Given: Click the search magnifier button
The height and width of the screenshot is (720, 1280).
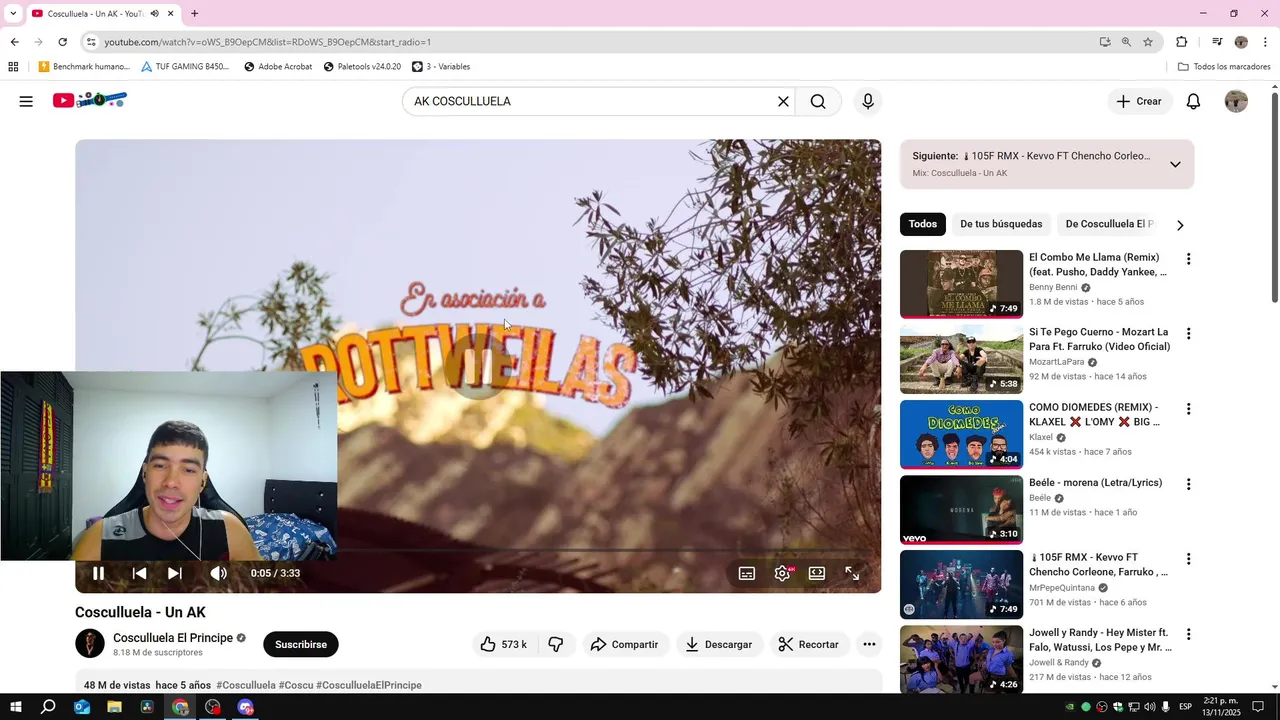Looking at the screenshot, I should coord(818,101).
